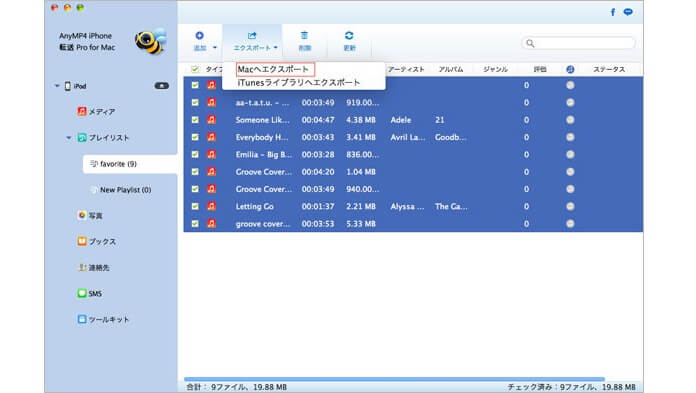Select the Avril La... artist cell

408,137
